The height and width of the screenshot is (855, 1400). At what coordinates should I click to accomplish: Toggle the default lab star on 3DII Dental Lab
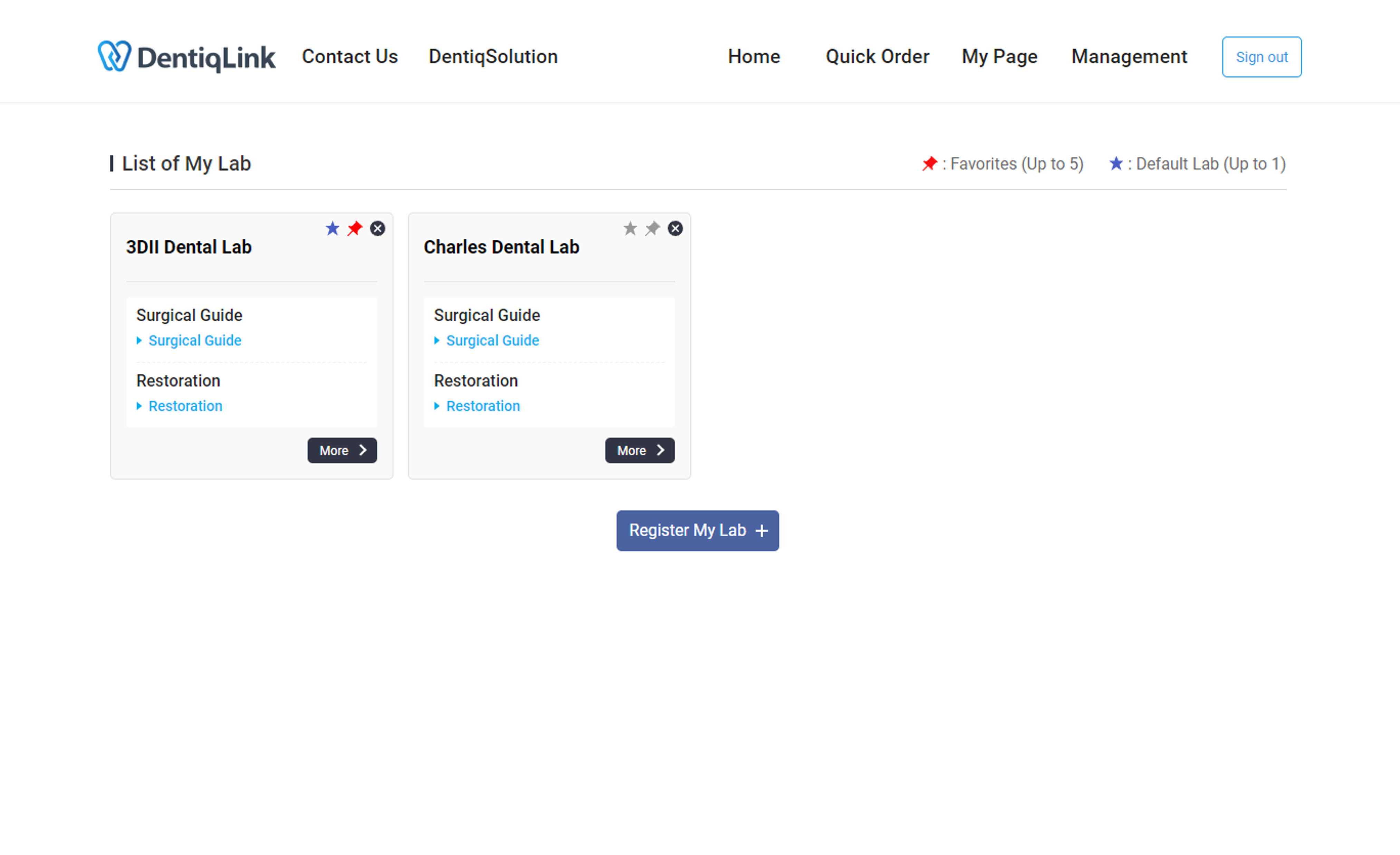(332, 229)
